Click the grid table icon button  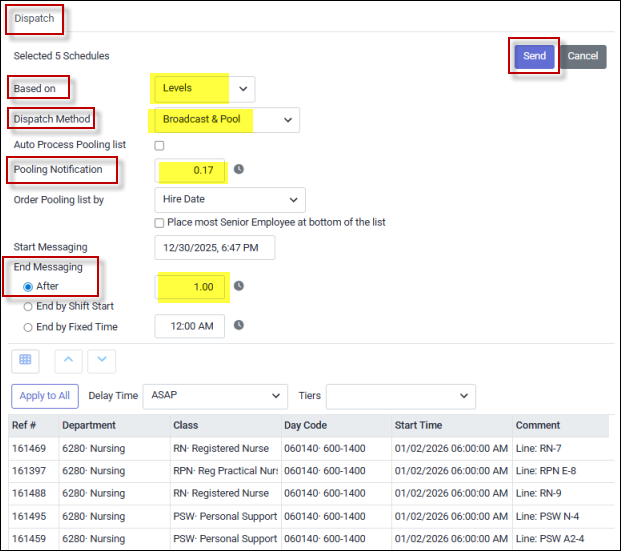(x=25, y=359)
